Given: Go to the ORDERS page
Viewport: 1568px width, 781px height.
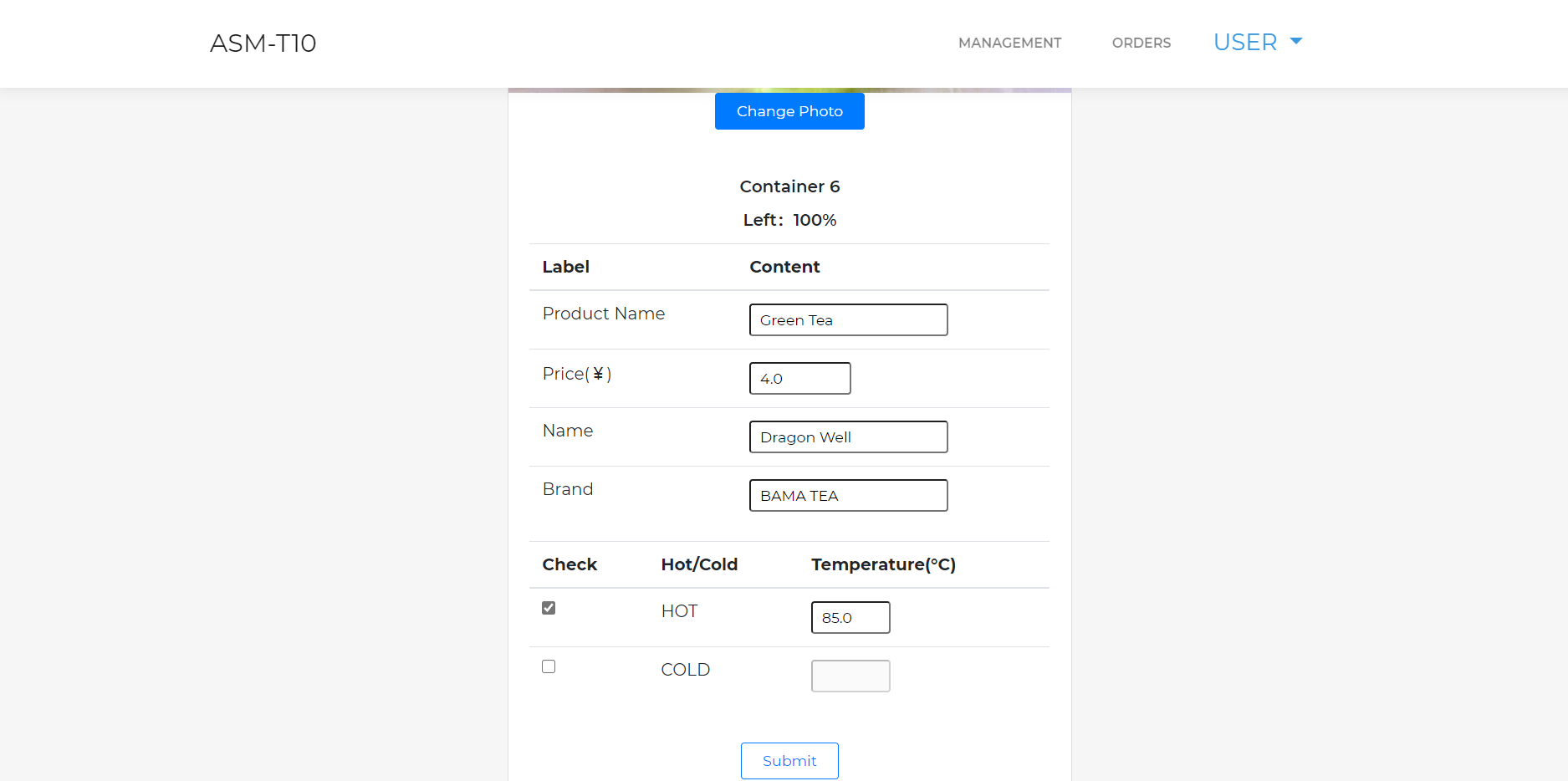Looking at the screenshot, I should tap(1141, 43).
